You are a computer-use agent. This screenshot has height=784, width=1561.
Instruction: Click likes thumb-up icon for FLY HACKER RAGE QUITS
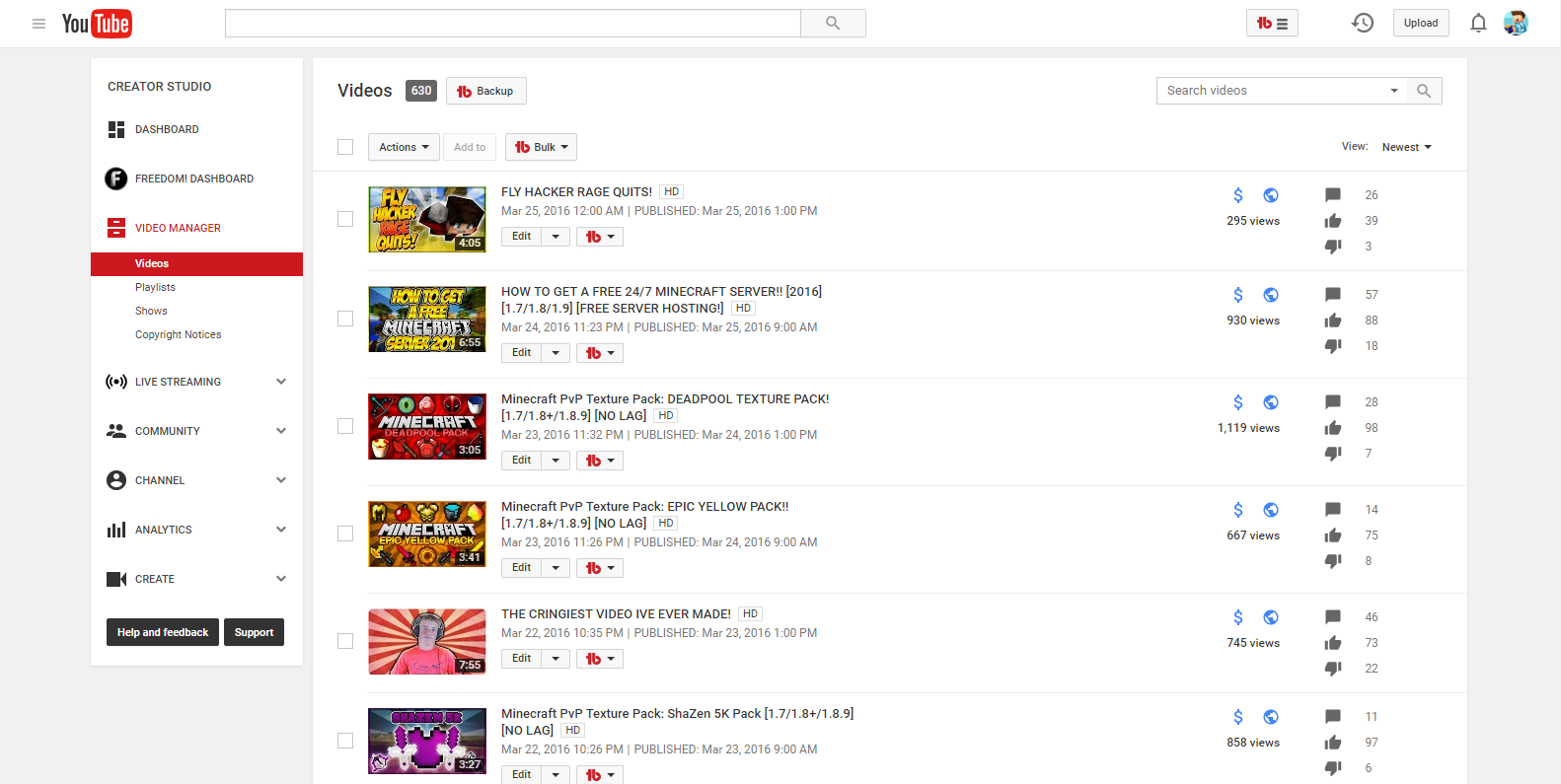[x=1333, y=221]
